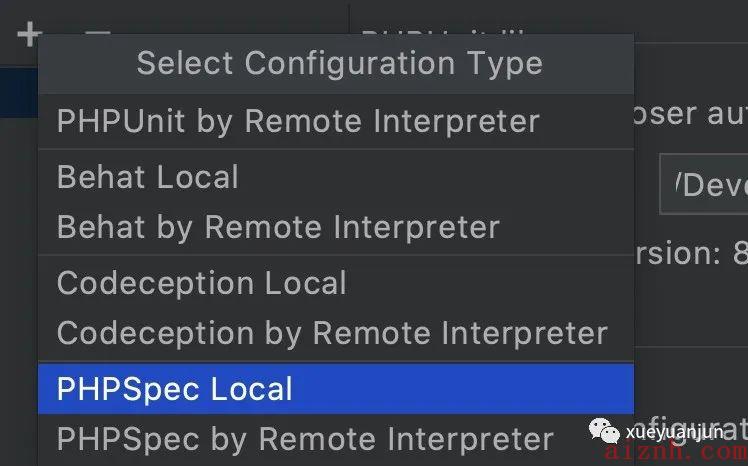The image size is (748, 466).
Task: Click the partially hidden minus remove icon
Action: [98, 32]
